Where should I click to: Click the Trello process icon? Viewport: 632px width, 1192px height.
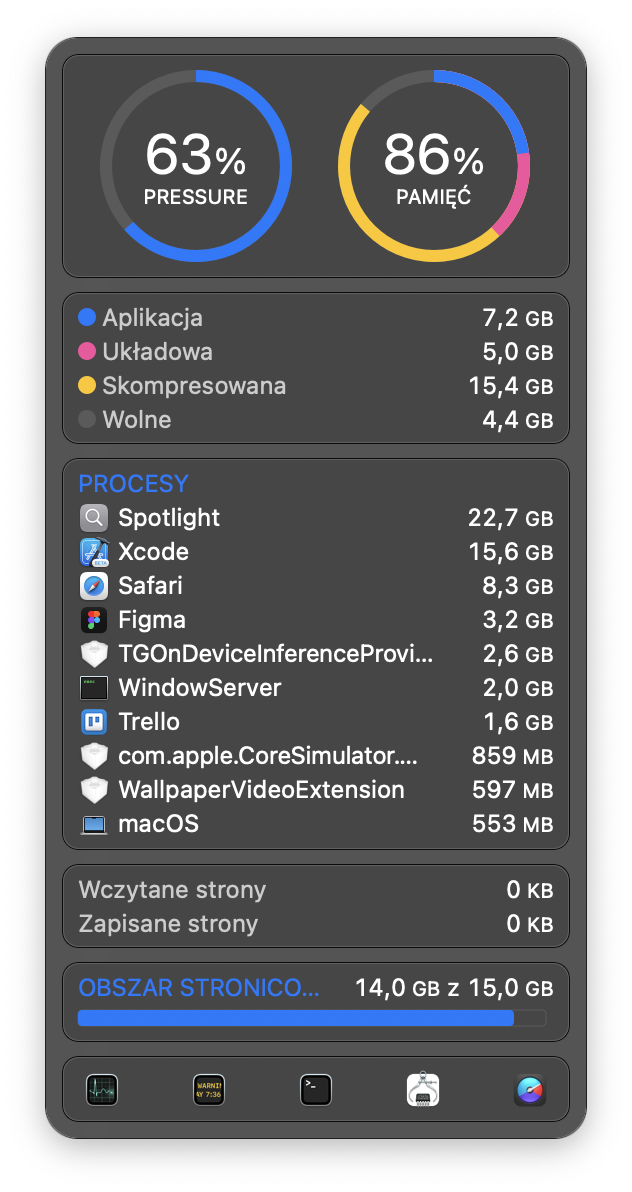[x=94, y=721]
